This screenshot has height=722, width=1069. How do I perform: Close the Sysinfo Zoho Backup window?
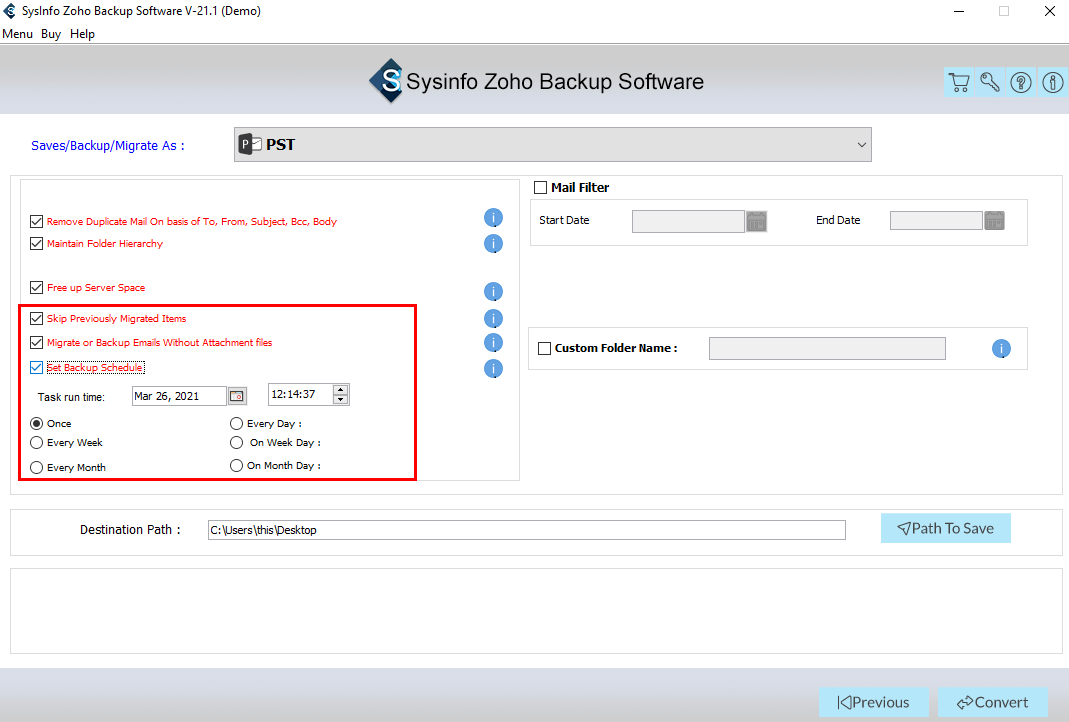1050,11
